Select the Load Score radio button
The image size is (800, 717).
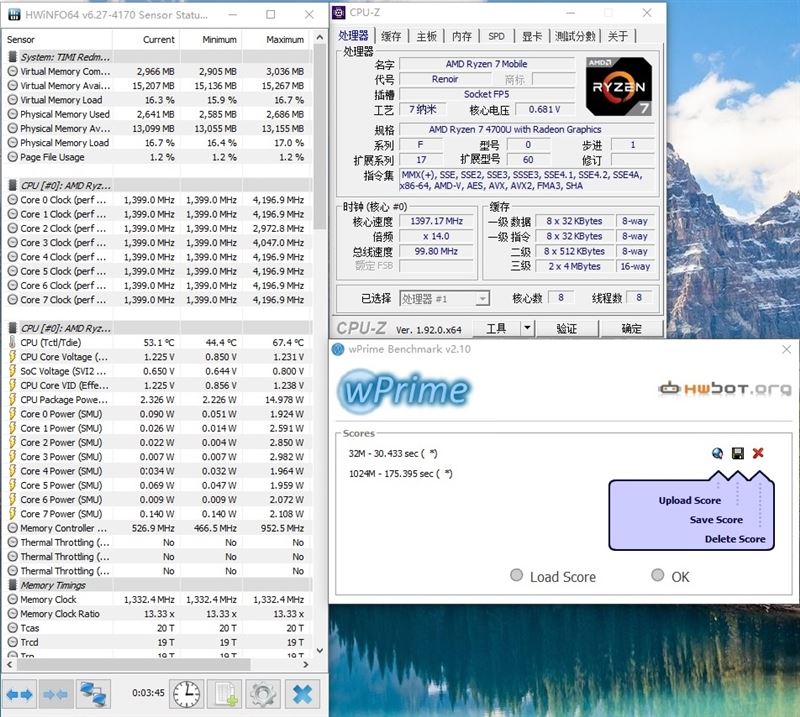(516, 576)
